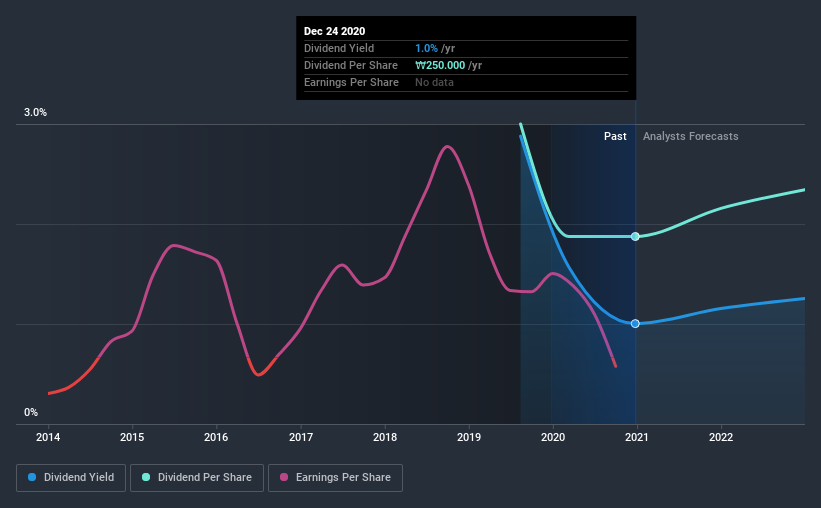Click the 2019 x-axis year label
Image resolution: width=821 pixels, height=508 pixels.
pos(469,437)
